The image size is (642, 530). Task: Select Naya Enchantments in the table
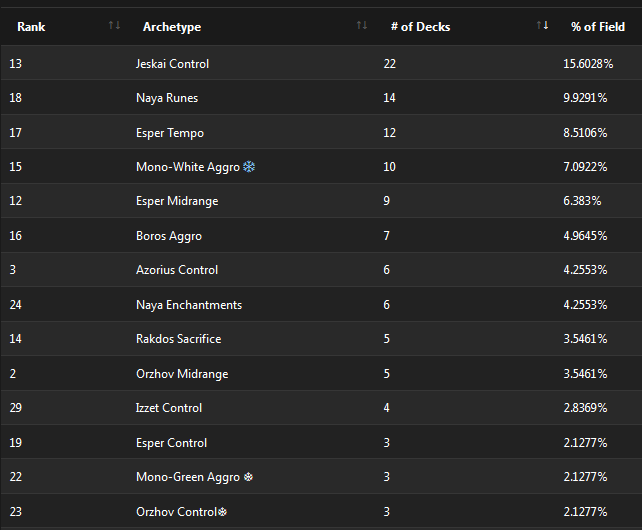point(189,305)
